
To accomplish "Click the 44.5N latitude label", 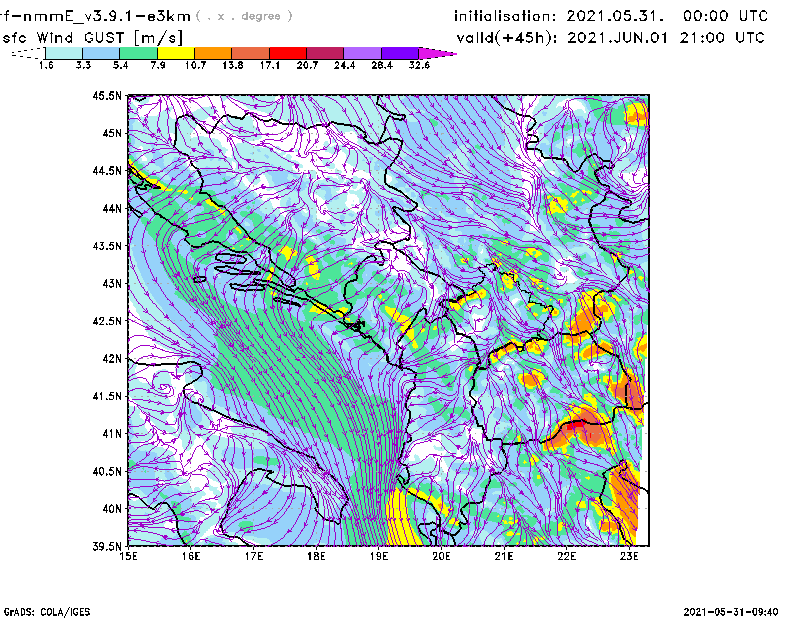I will [x=107, y=170].
